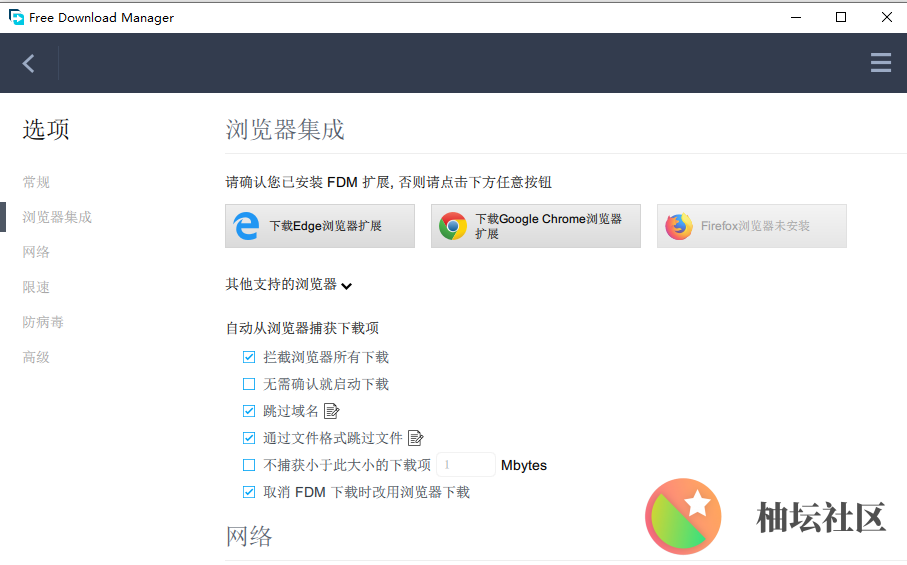Uncheck 取消 FDM 下载时改用浏览器下载

coord(249,492)
